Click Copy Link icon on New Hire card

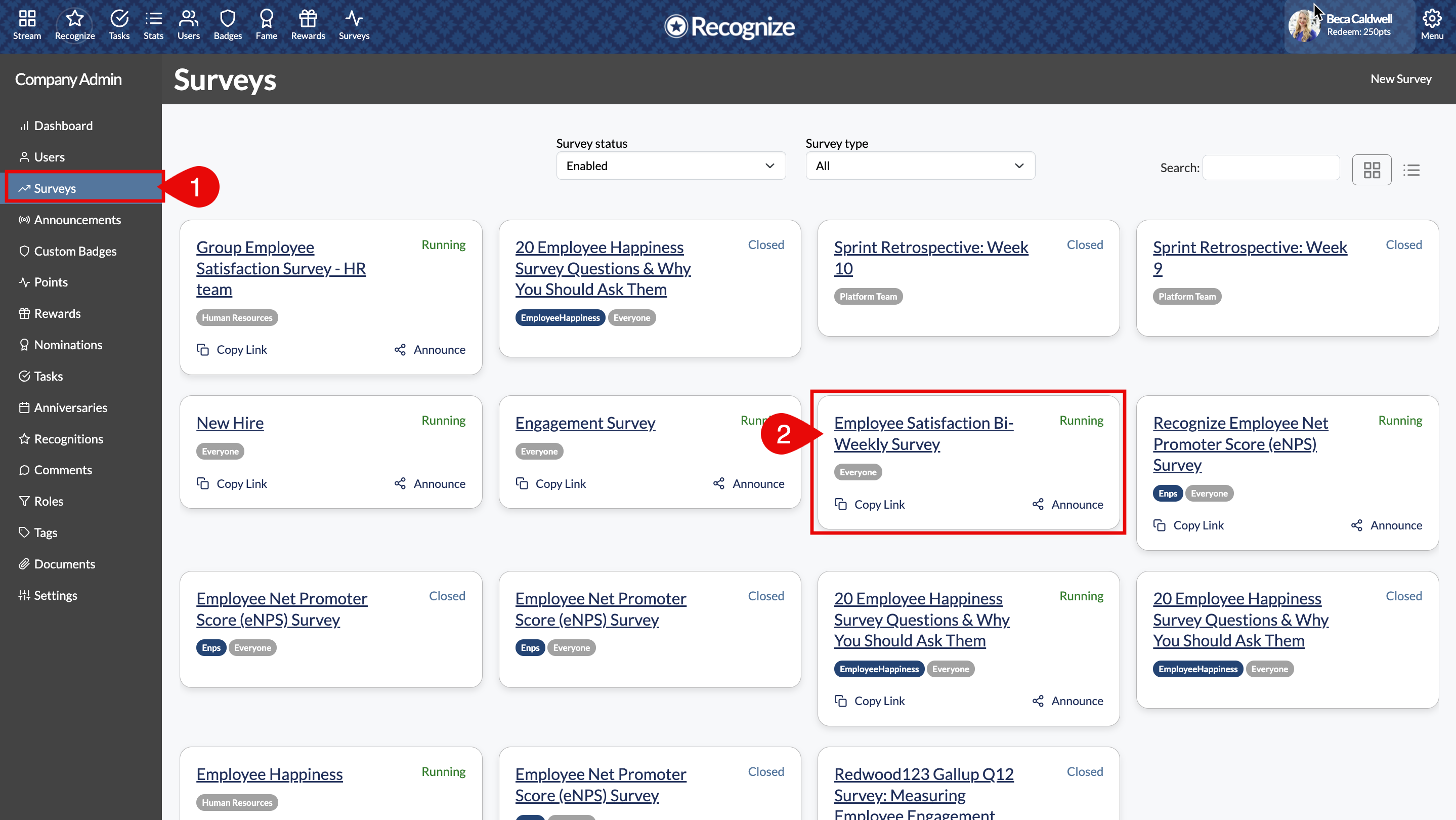point(202,483)
